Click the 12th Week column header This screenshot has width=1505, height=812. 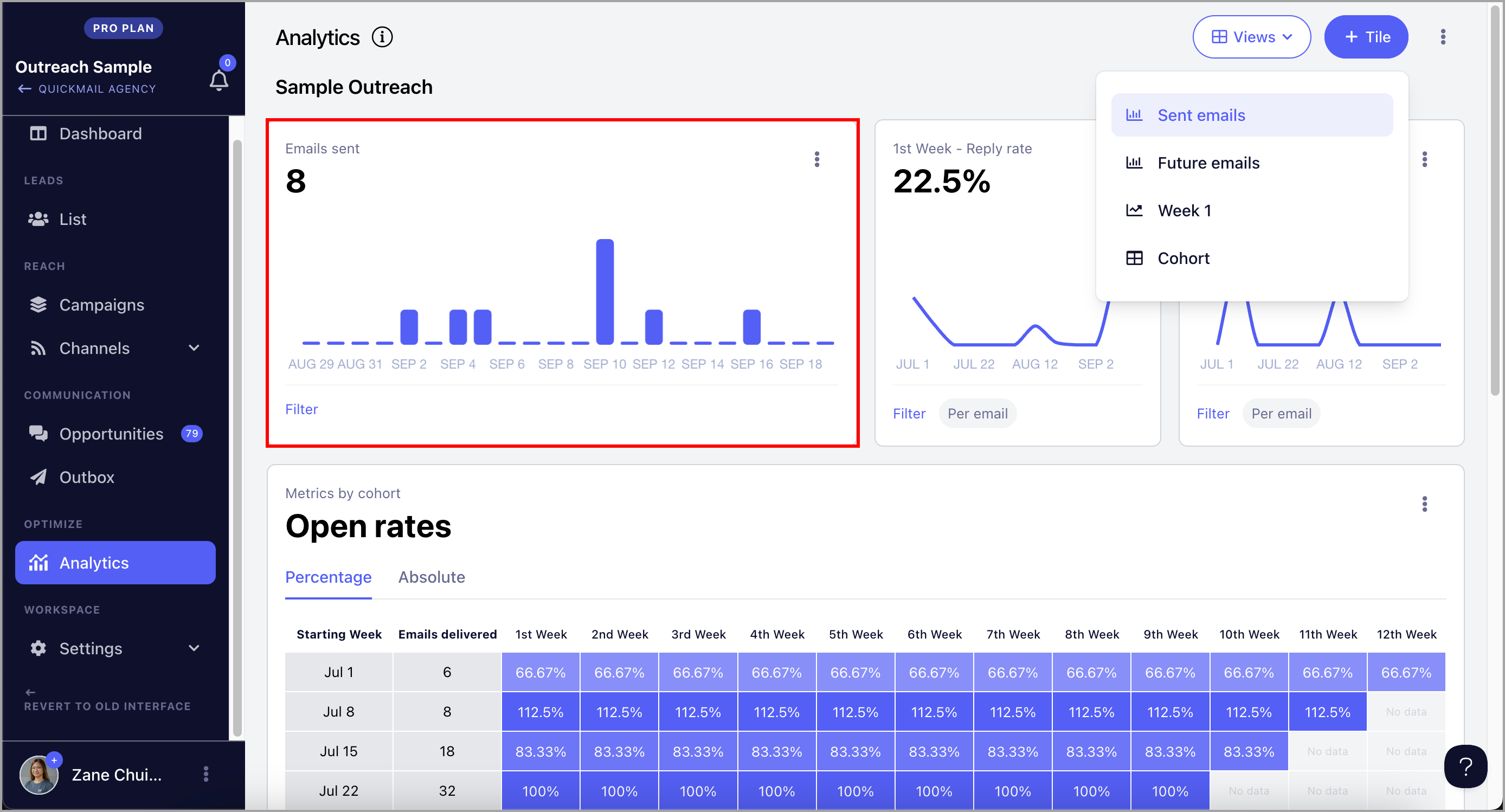point(1406,634)
